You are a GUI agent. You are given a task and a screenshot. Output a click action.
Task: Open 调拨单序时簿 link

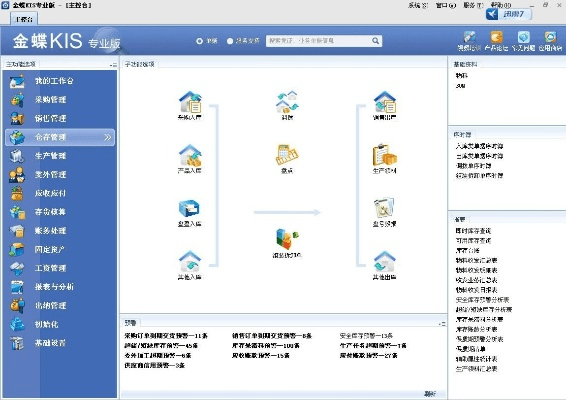point(473,166)
